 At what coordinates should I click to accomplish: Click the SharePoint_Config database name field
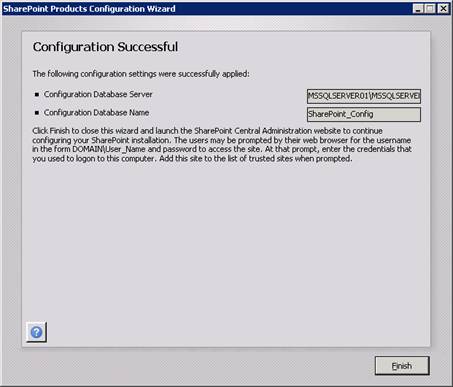[364, 114]
